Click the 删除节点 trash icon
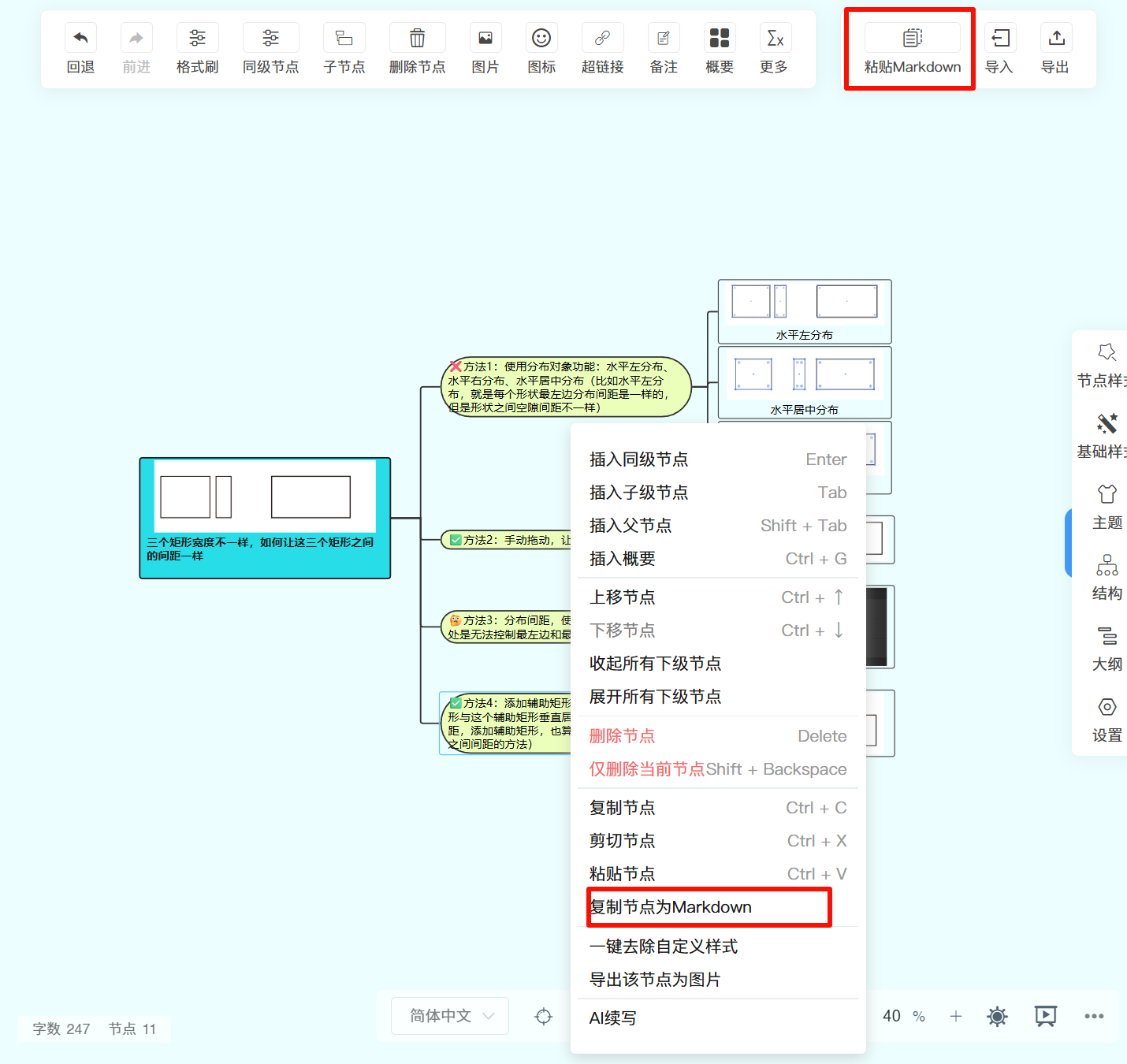This screenshot has width=1127, height=1064. point(418,38)
